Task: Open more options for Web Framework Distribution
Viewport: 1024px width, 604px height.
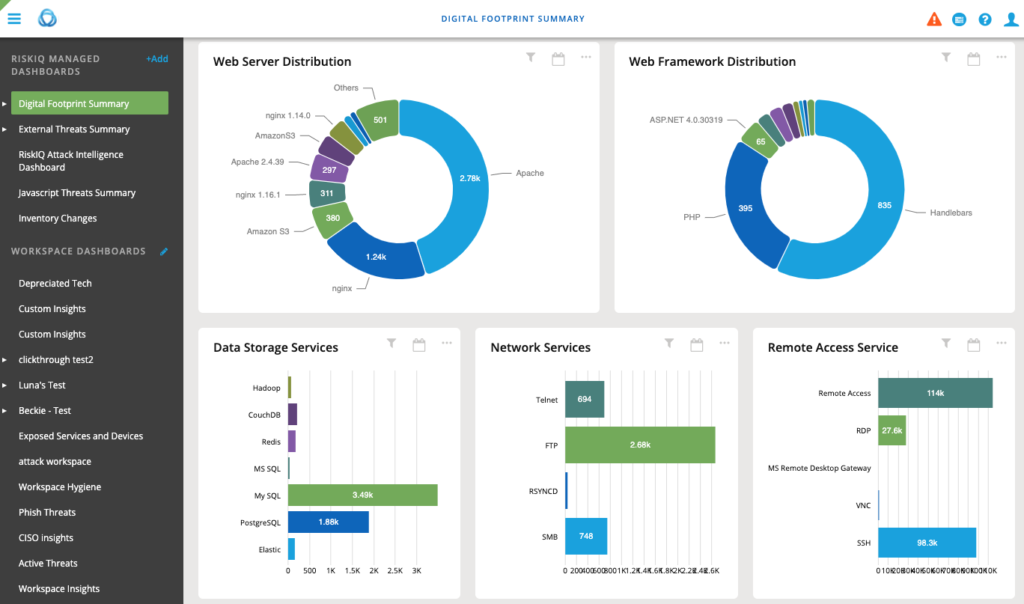Action: coord(1001,57)
